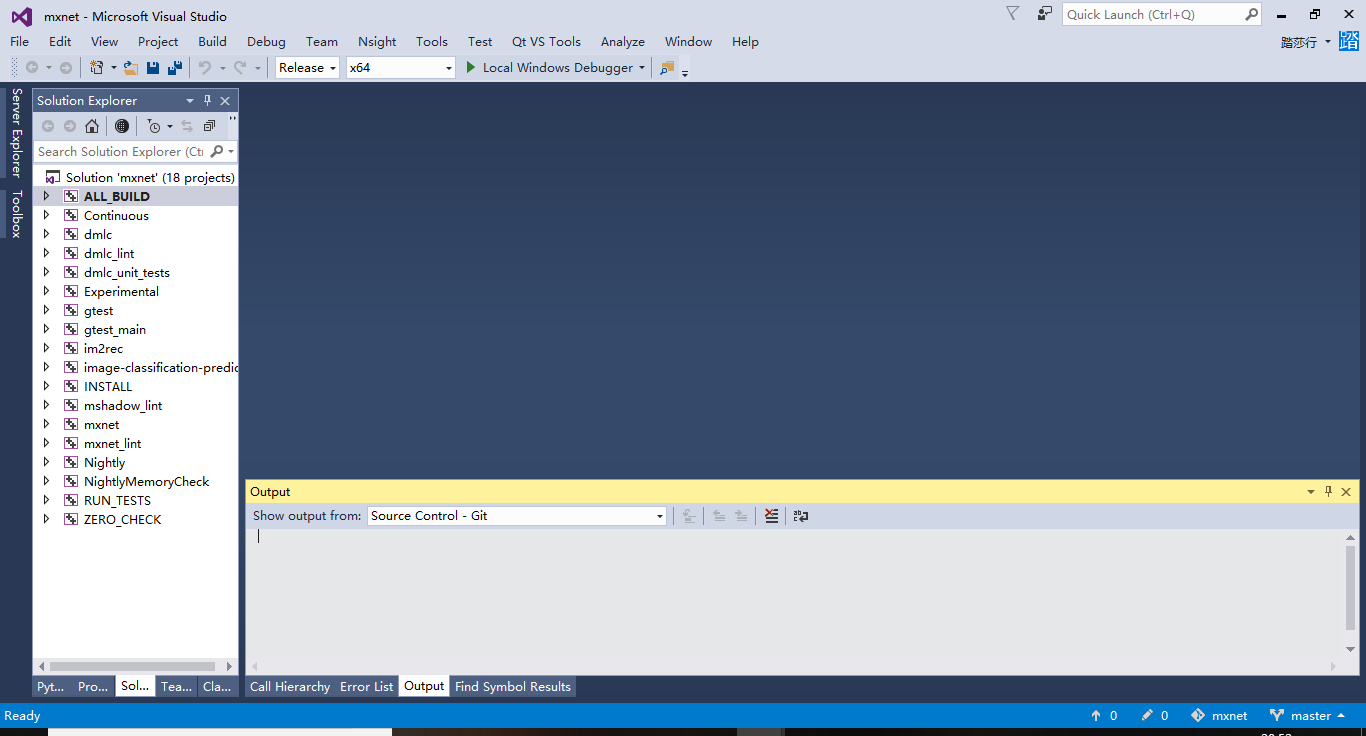
Task: Click the Sync with Active Document icon
Action: point(187,126)
